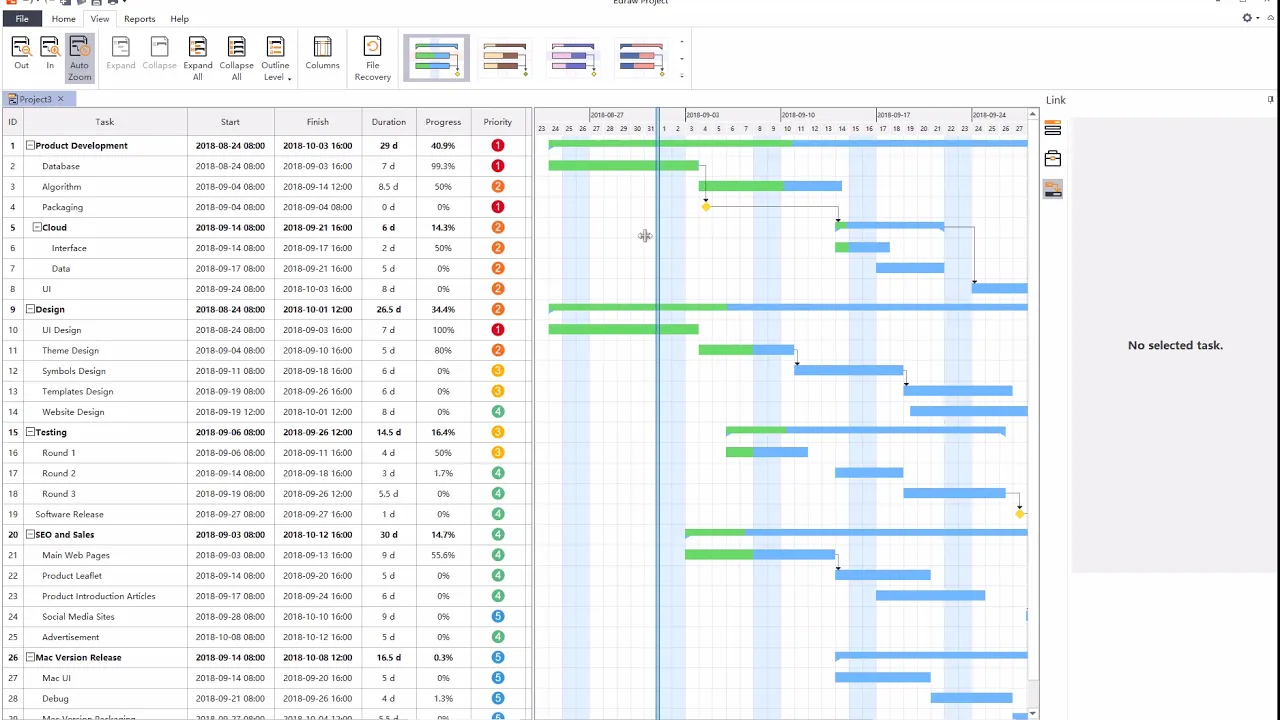Click the priority 5 icon for Social Media Sites
The height and width of the screenshot is (720, 1280).
[498, 616]
